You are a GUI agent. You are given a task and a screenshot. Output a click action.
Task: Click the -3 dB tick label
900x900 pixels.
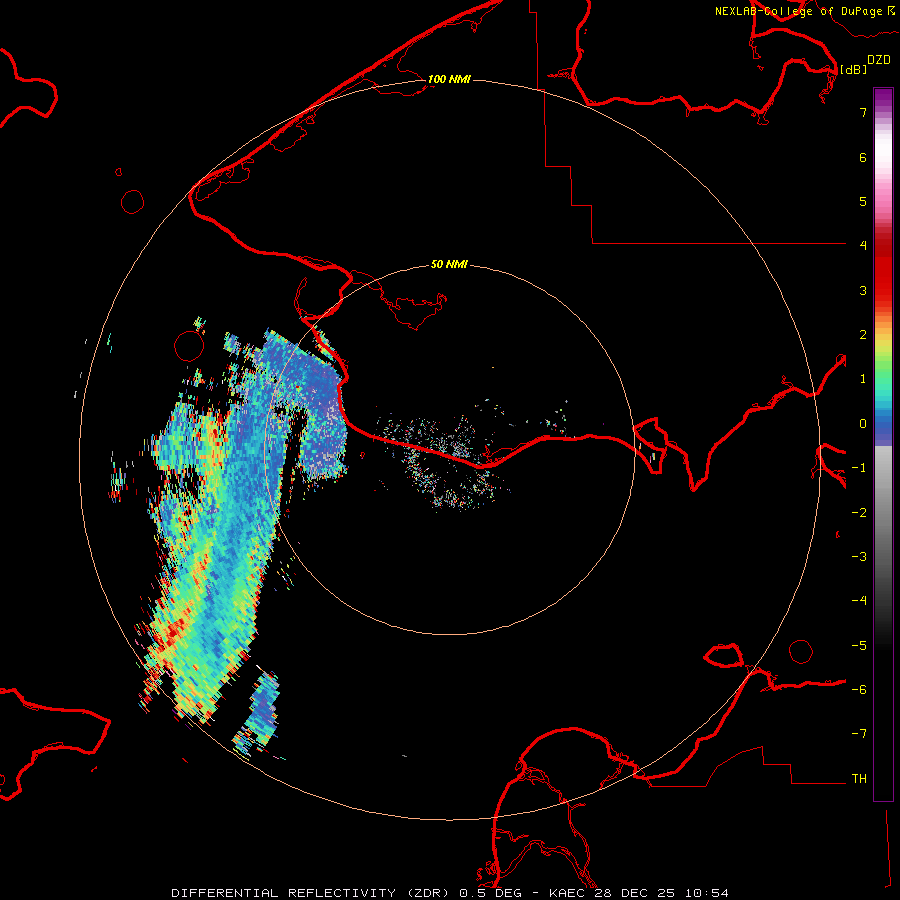coord(859,556)
